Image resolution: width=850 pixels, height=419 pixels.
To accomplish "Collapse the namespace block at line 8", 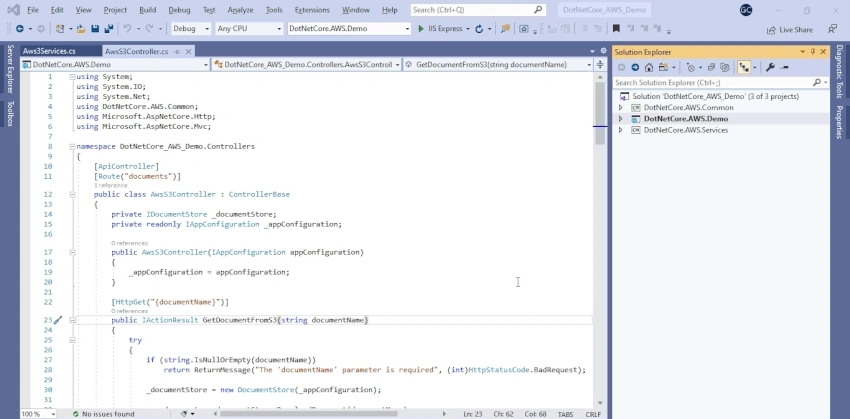I will [x=72, y=146].
